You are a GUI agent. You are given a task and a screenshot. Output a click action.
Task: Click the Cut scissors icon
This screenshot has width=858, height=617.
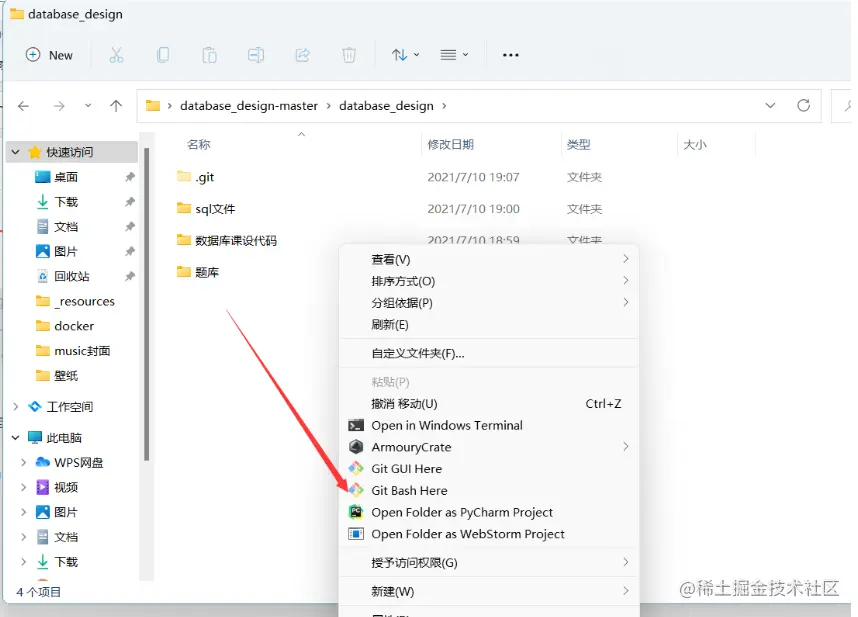click(x=116, y=55)
